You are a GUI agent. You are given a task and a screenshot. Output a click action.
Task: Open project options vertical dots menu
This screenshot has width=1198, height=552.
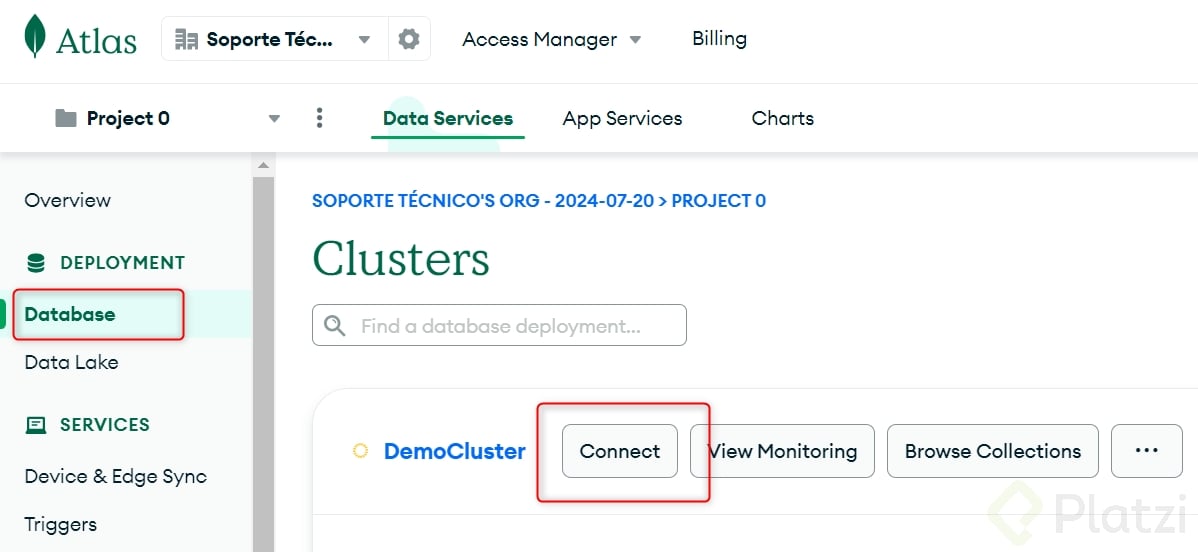[x=319, y=118]
